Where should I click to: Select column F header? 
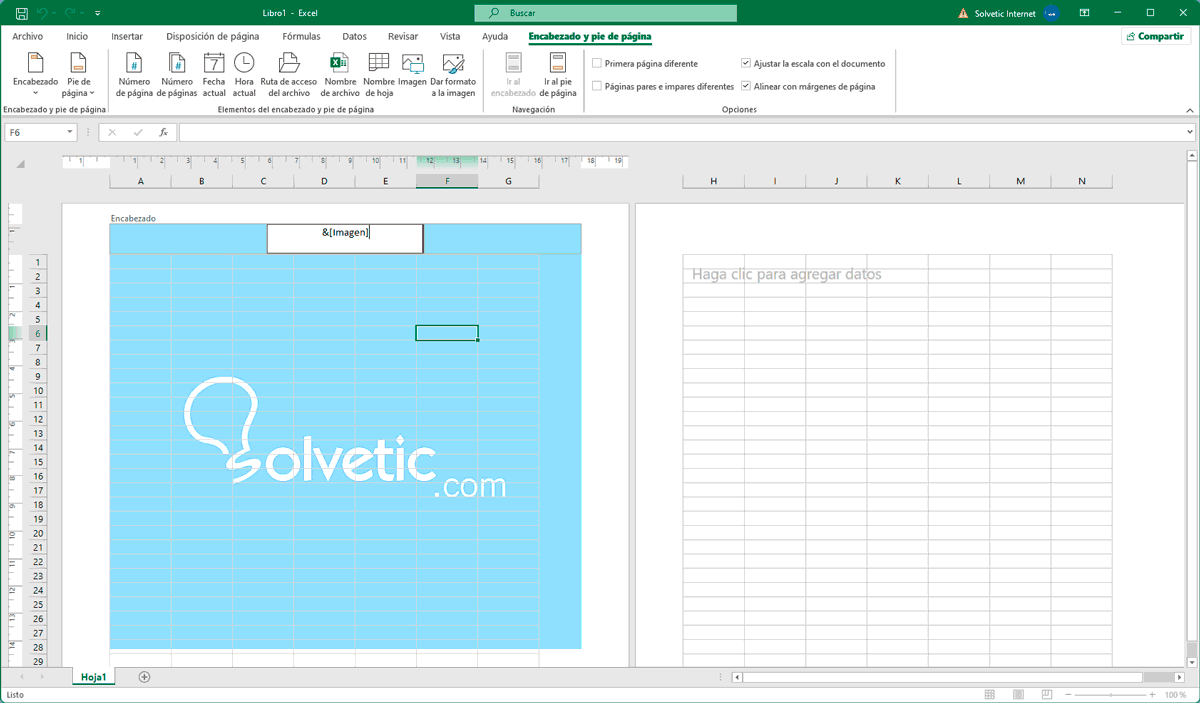coord(447,181)
